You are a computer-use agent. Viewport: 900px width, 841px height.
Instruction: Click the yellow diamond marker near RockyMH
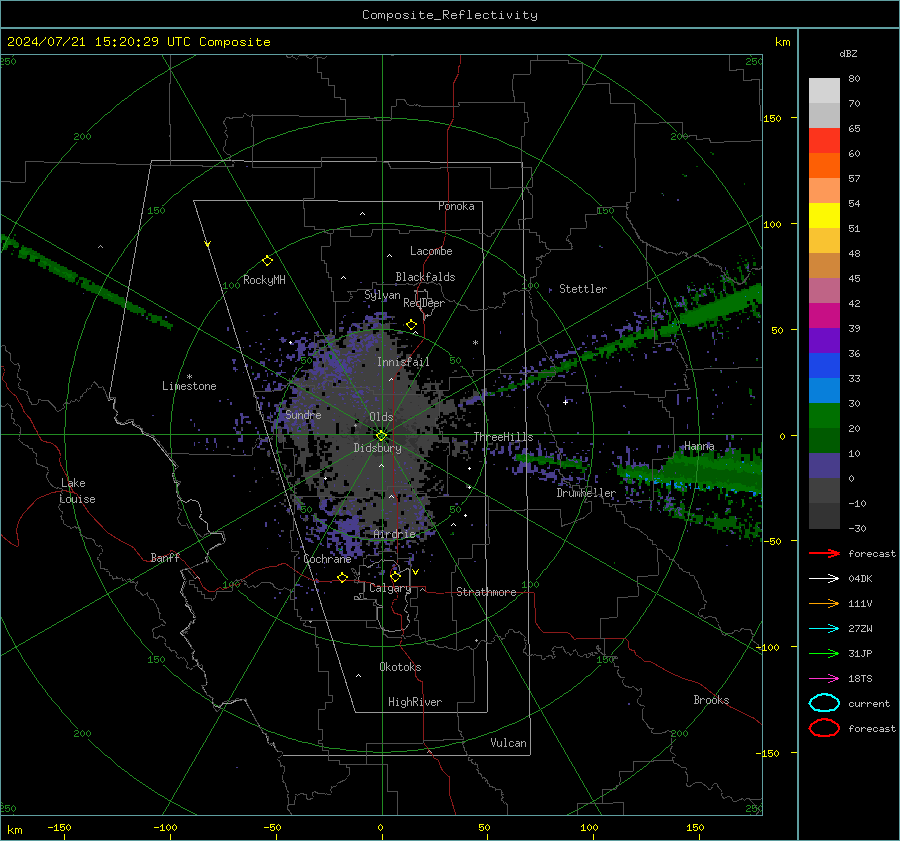[267, 261]
